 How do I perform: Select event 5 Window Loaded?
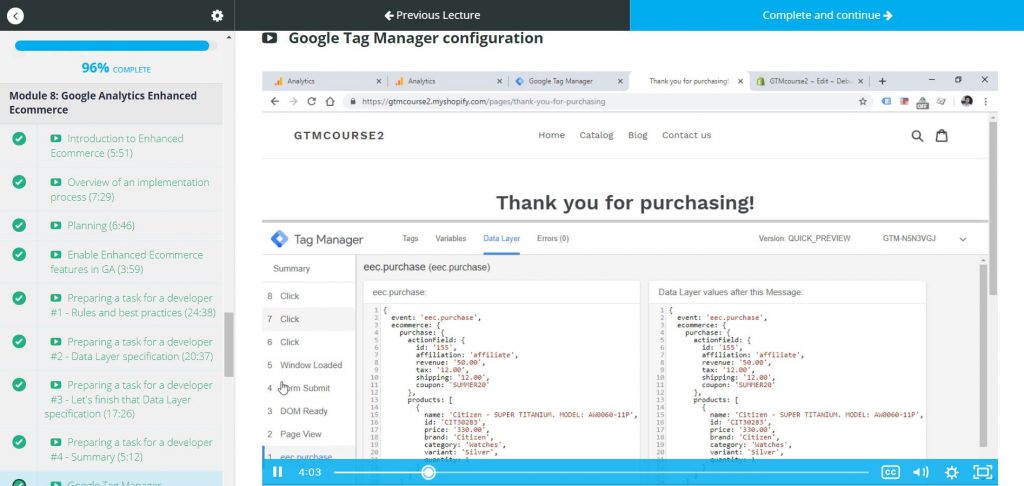[308, 365]
